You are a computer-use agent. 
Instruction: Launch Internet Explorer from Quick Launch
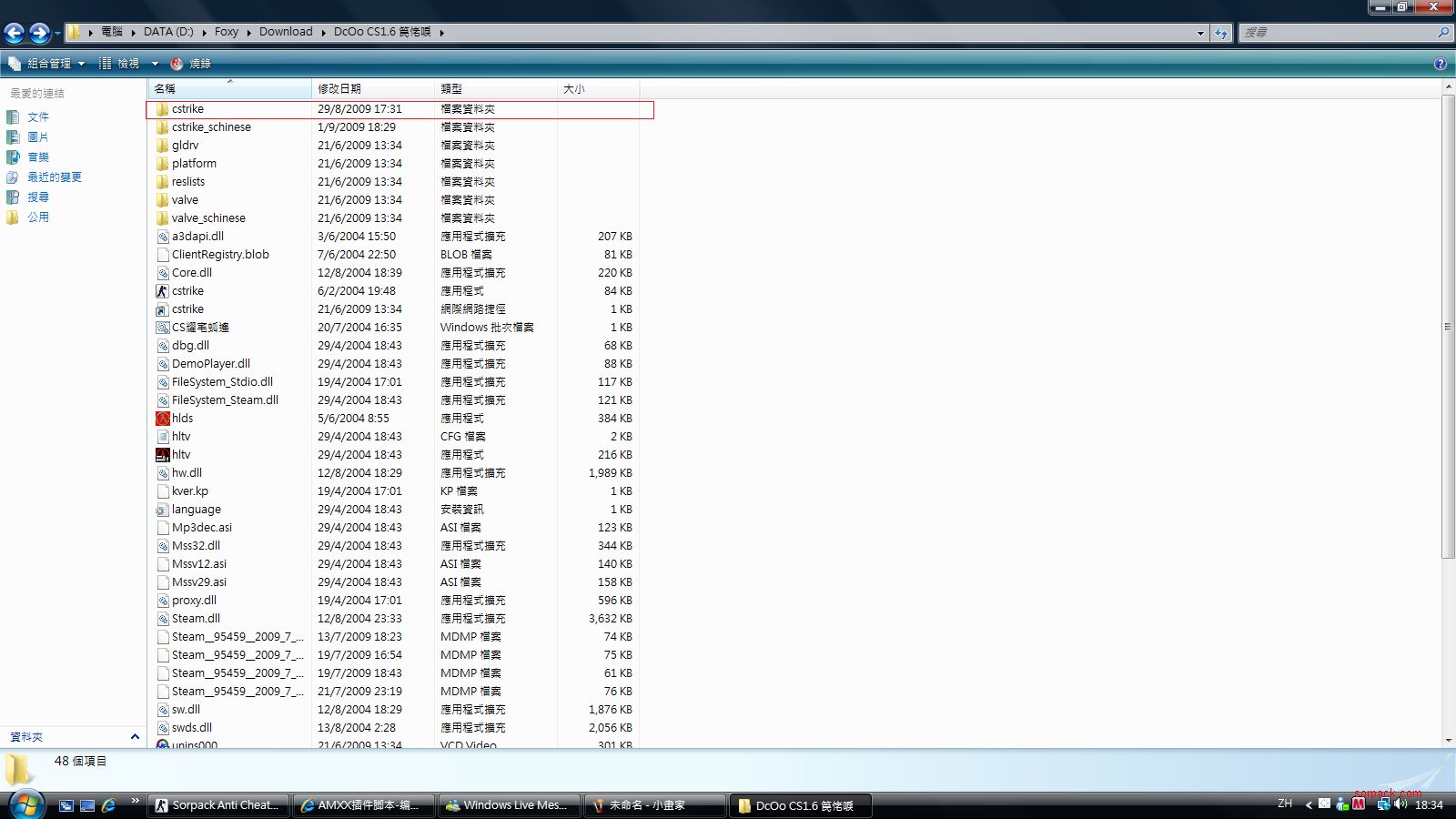108,805
